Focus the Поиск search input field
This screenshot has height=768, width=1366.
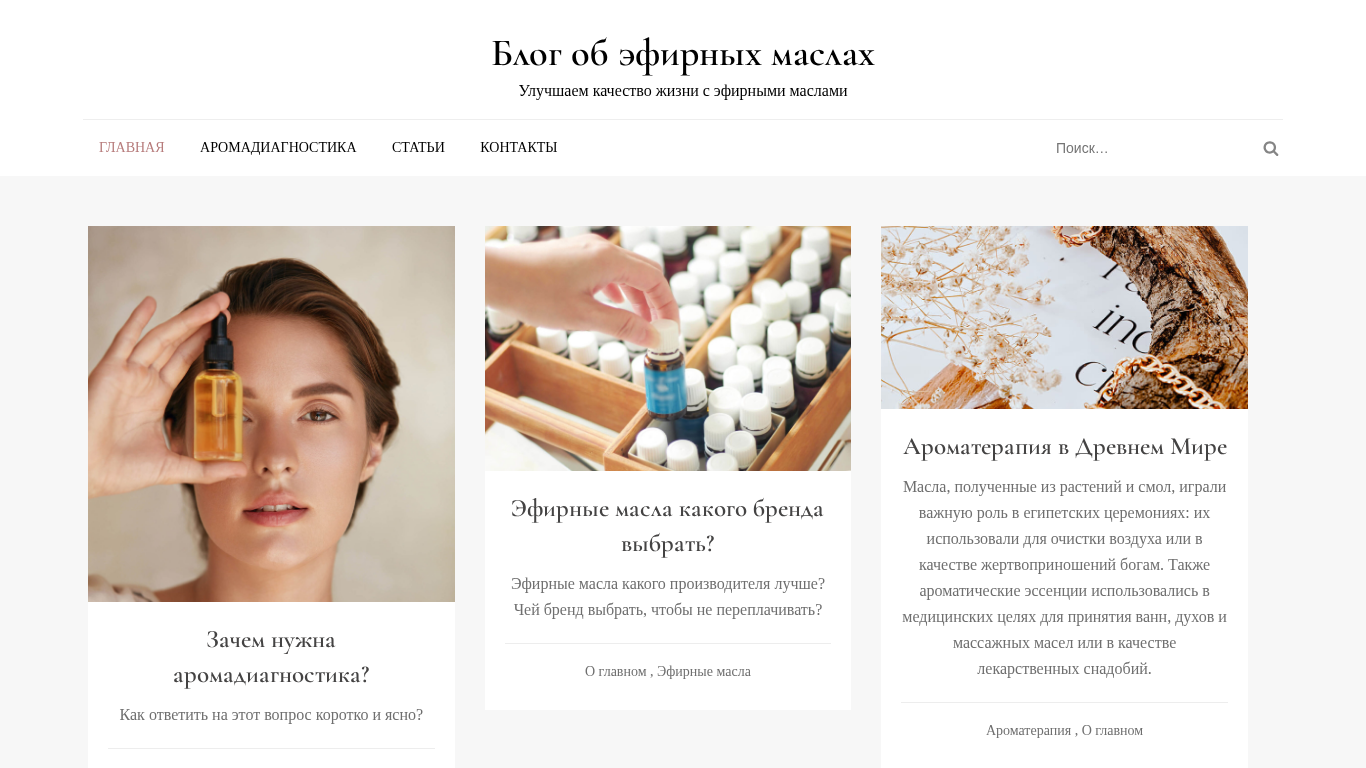click(1150, 148)
